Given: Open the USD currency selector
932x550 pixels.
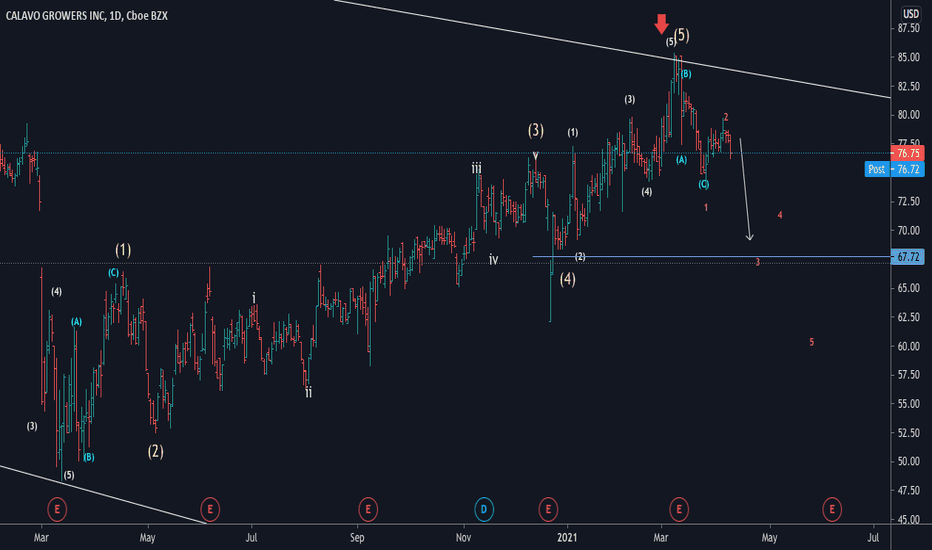Looking at the screenshot, I should 911,13.
